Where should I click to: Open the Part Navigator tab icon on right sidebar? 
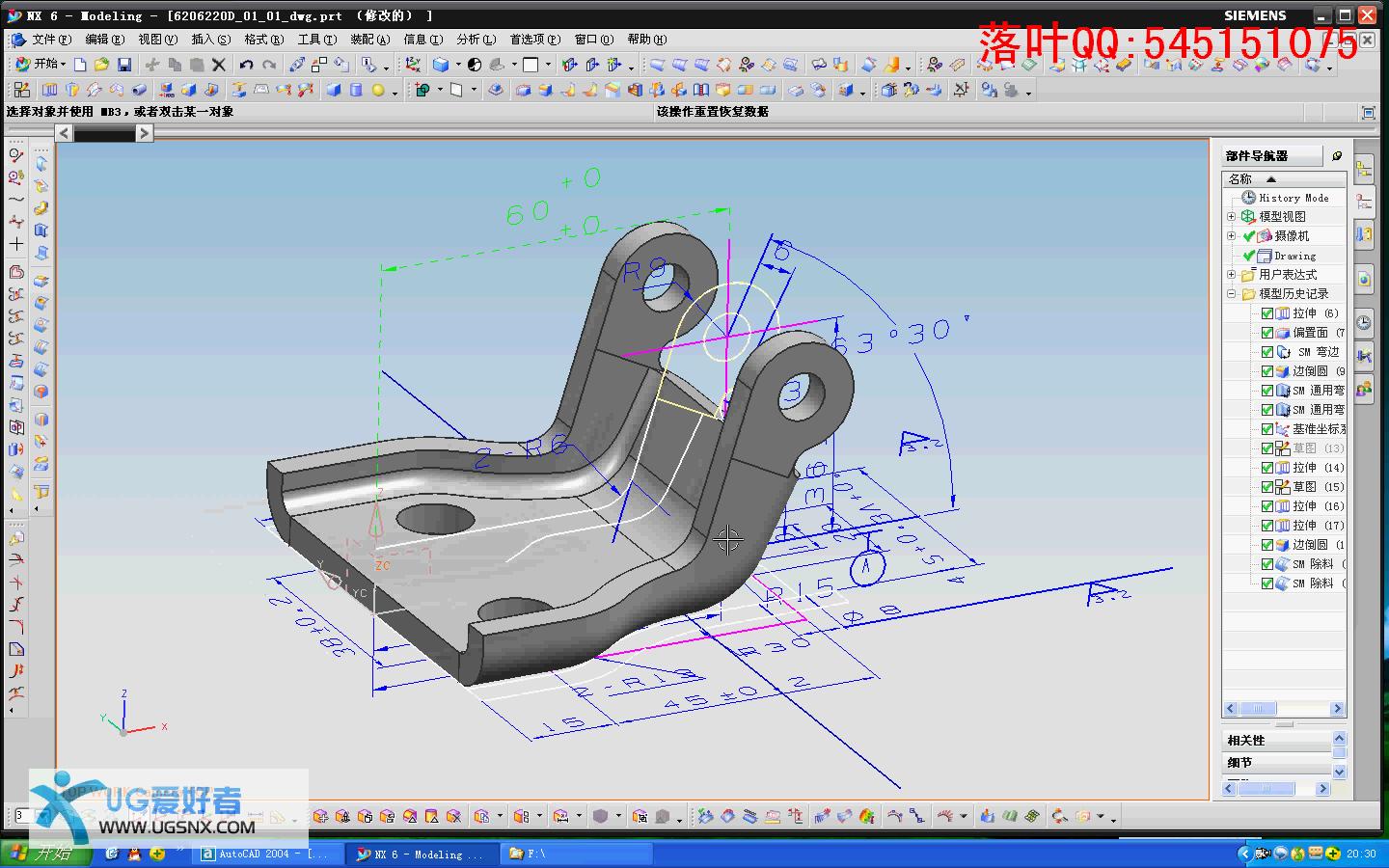[x=1364, y=203]
